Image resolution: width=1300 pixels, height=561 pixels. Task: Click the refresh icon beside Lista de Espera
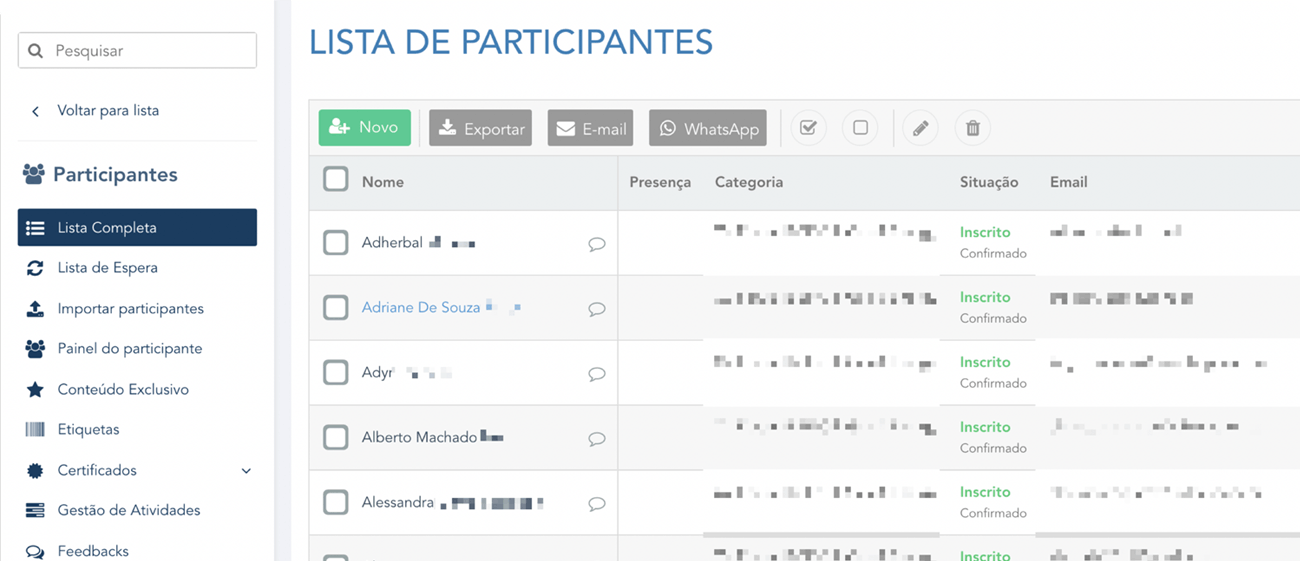click(x=35, y=268)
